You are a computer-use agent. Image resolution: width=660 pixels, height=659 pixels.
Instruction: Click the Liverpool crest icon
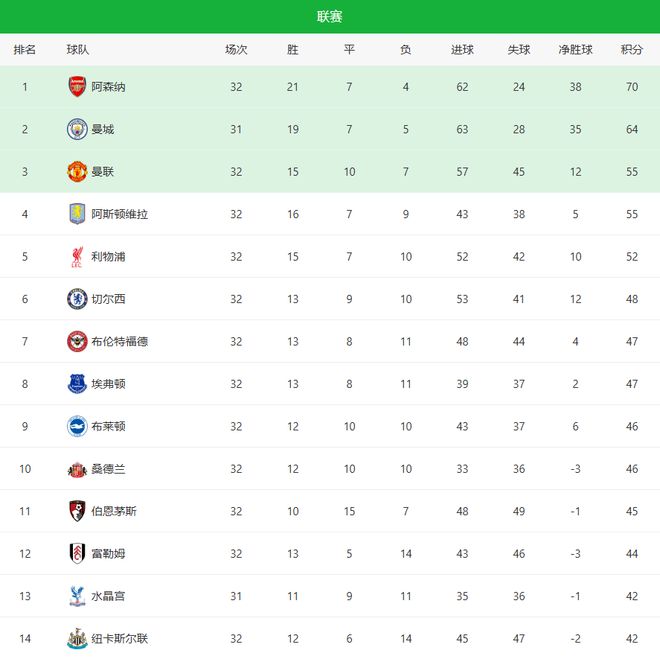77,257
